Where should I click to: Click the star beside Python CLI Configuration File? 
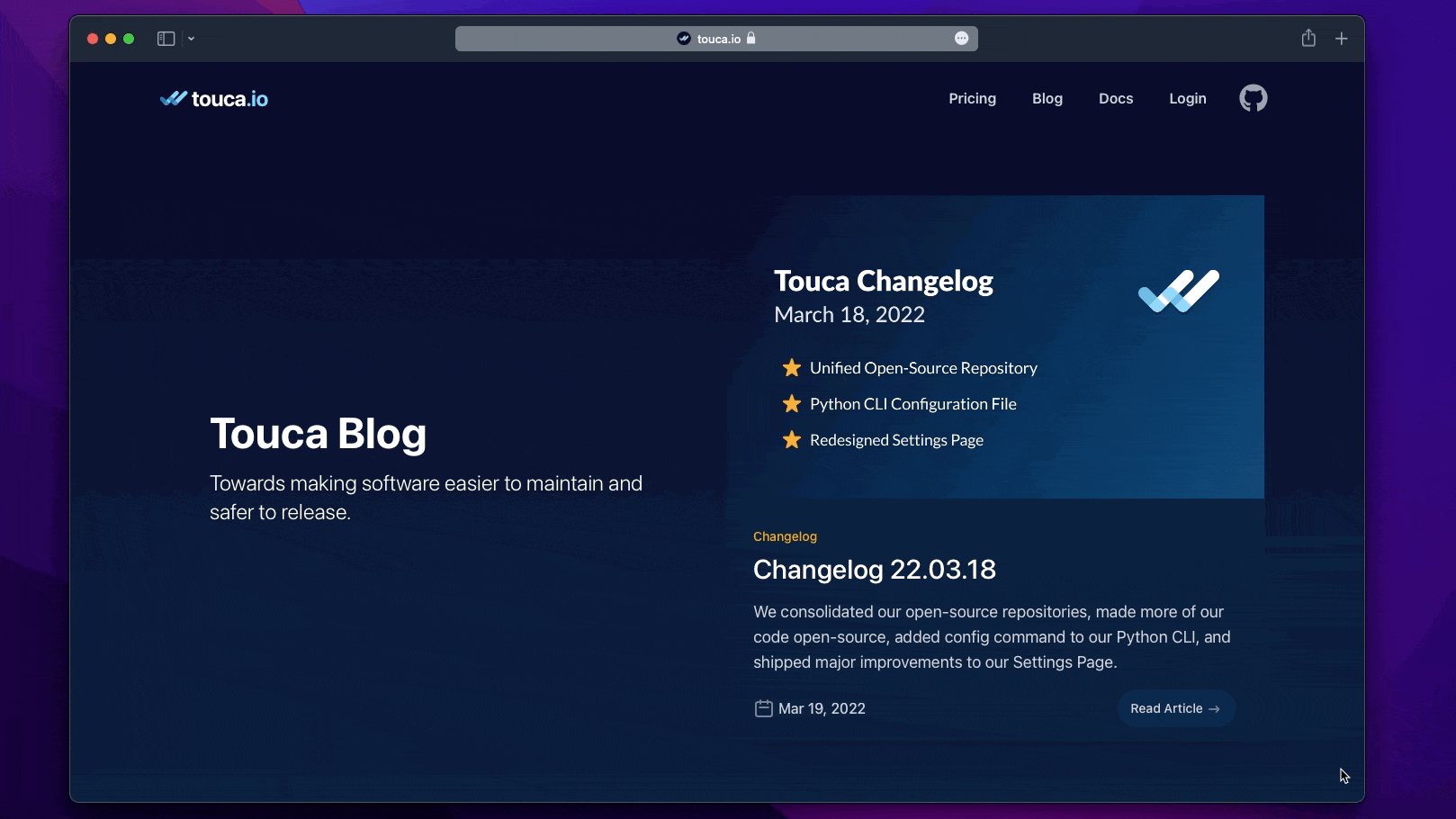pyautogui.click(x=791, y=403)
